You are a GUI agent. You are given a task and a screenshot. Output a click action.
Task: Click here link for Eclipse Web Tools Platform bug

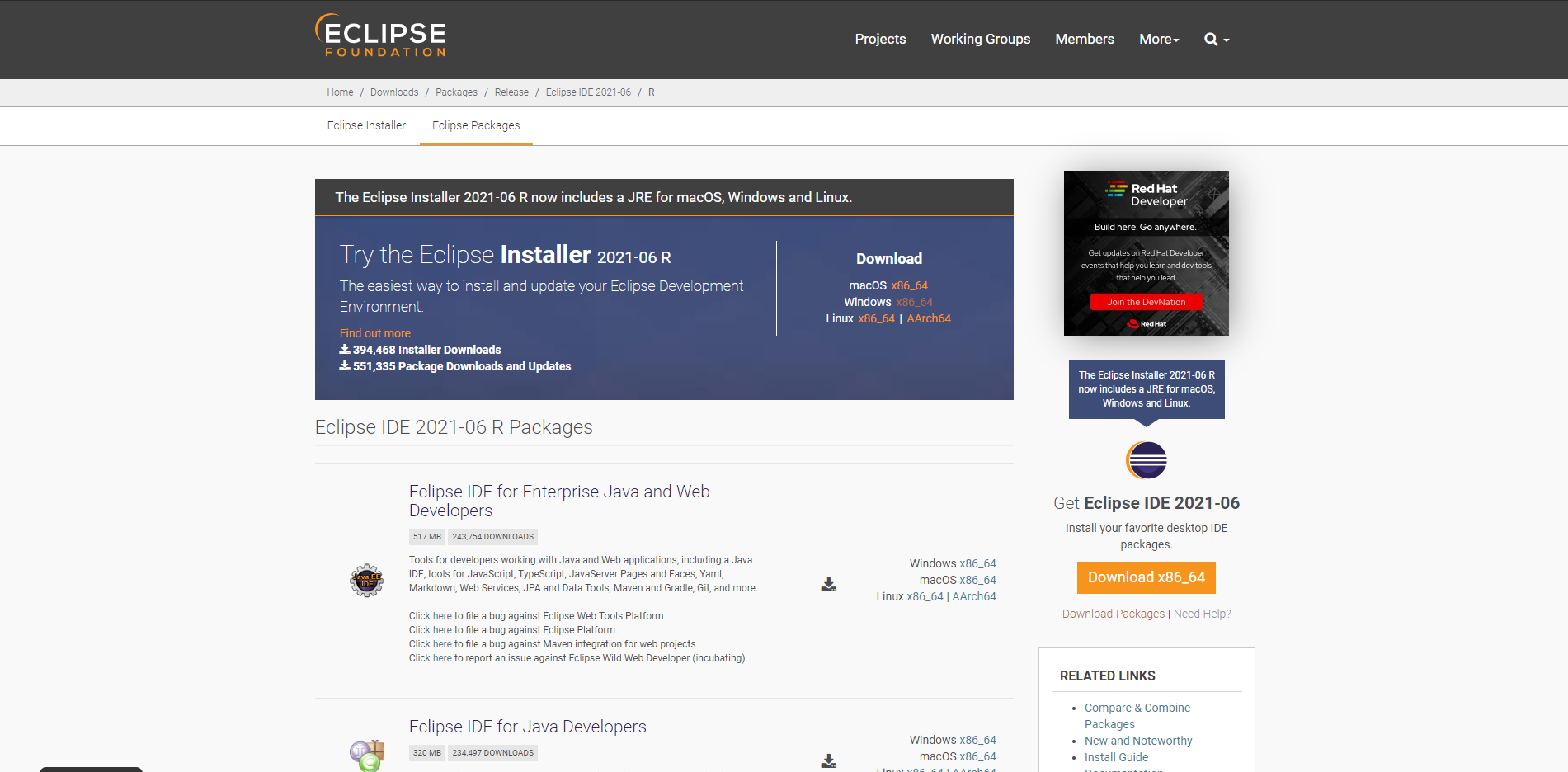click(442, 616)
